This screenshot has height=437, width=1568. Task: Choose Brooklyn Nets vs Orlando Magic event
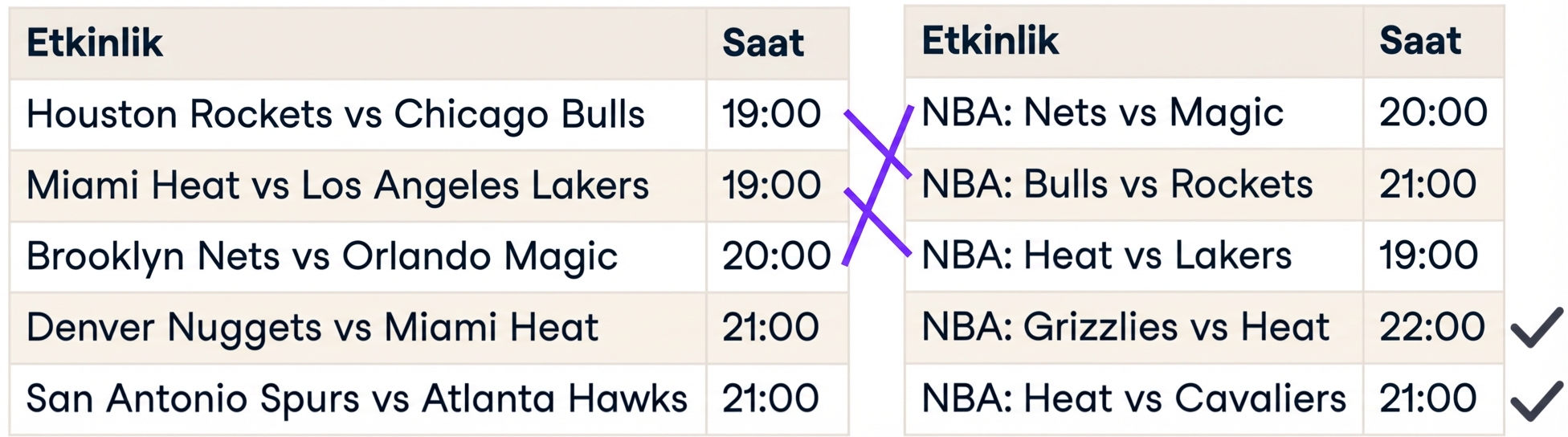click(x=322, y=256)
